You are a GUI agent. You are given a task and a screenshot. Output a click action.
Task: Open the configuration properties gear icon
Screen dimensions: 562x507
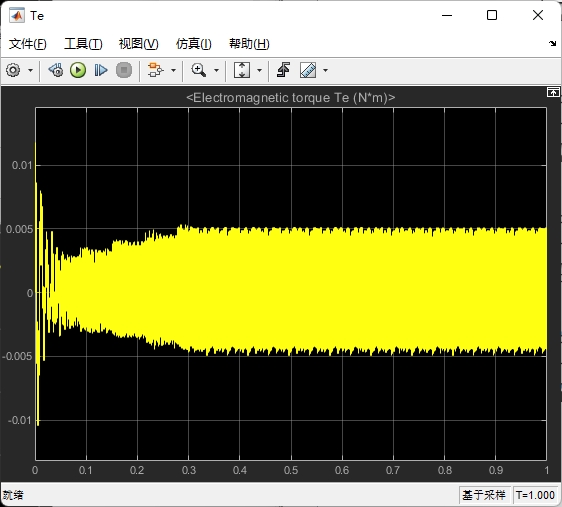pyautogui.click(x=14, y=70)
